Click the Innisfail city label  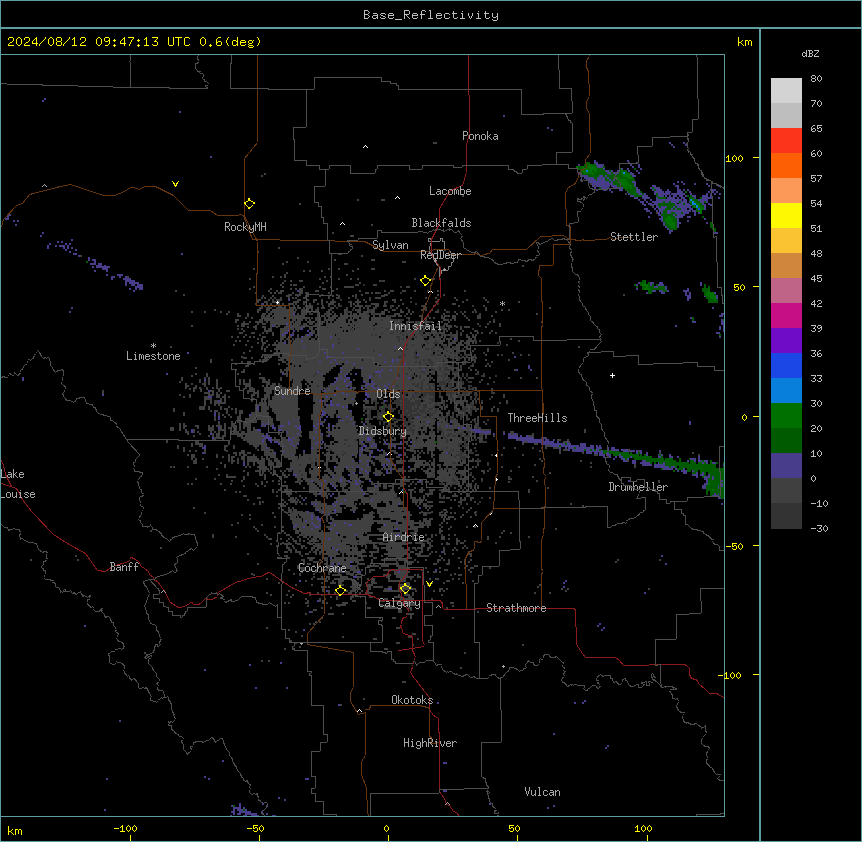[415, 326]
